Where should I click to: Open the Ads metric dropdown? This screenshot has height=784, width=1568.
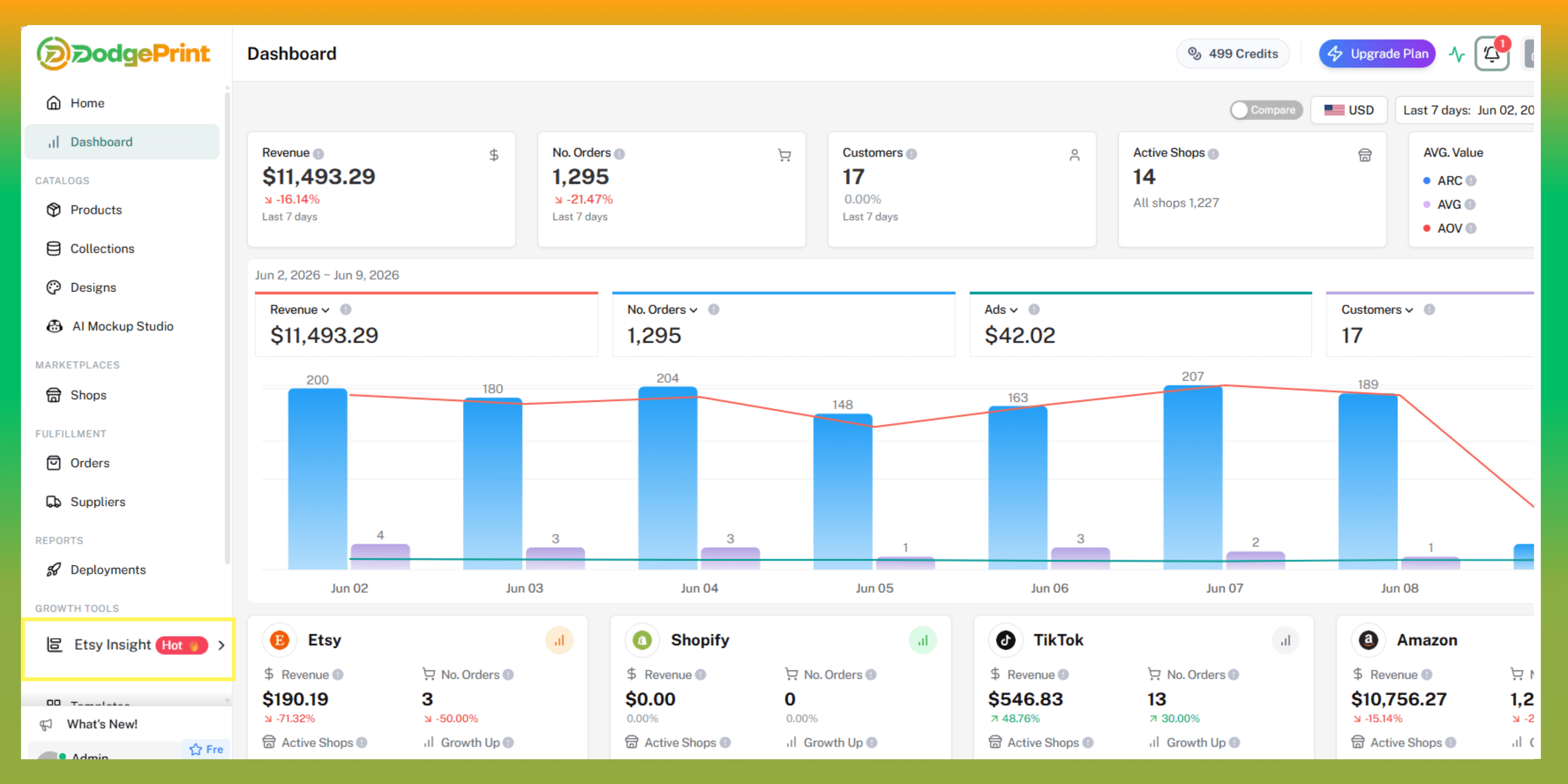1001,310
